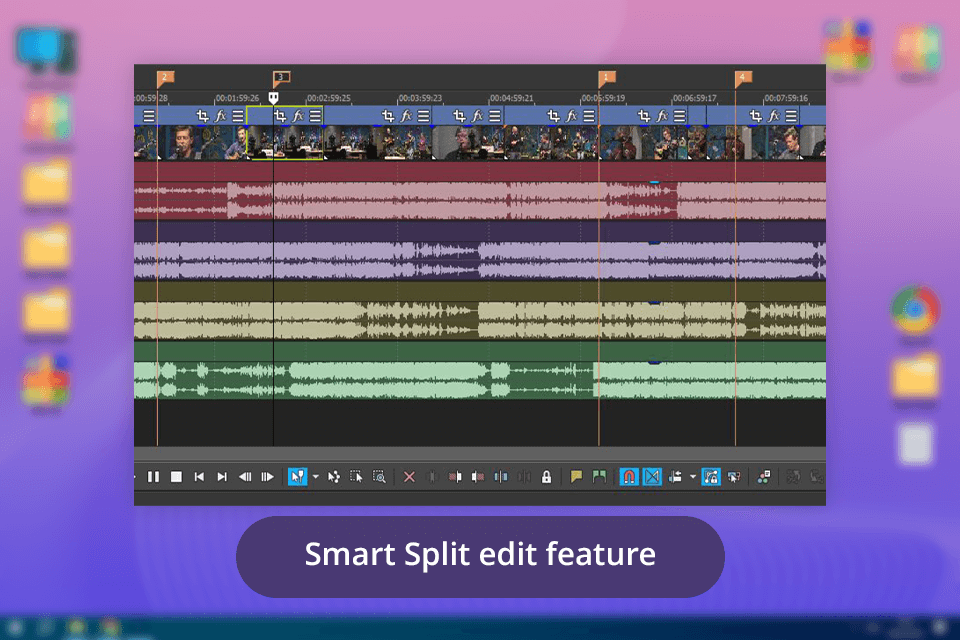Open hamburger menu of clip under 00:04:59:21
The height and width of the screenshot is (640, 960).
coord(495,116)
